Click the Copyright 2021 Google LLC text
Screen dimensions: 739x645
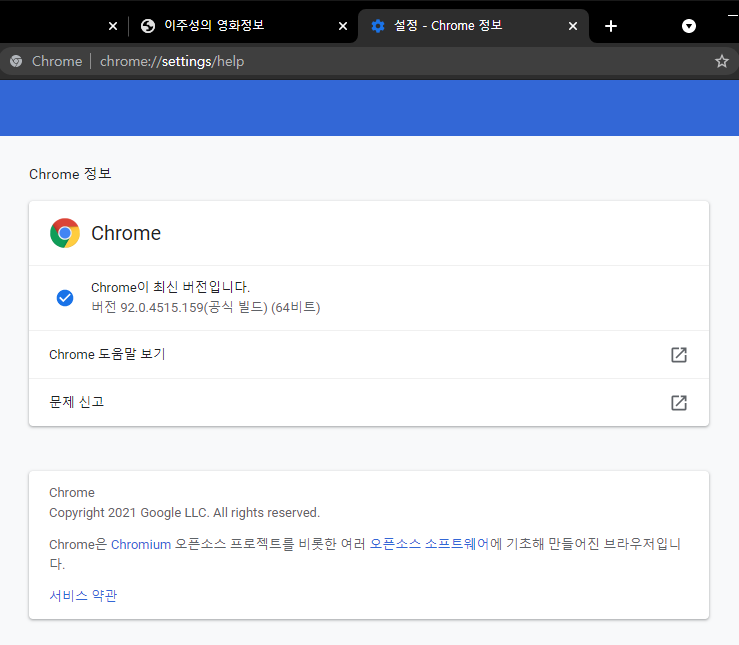pos(184,513)
